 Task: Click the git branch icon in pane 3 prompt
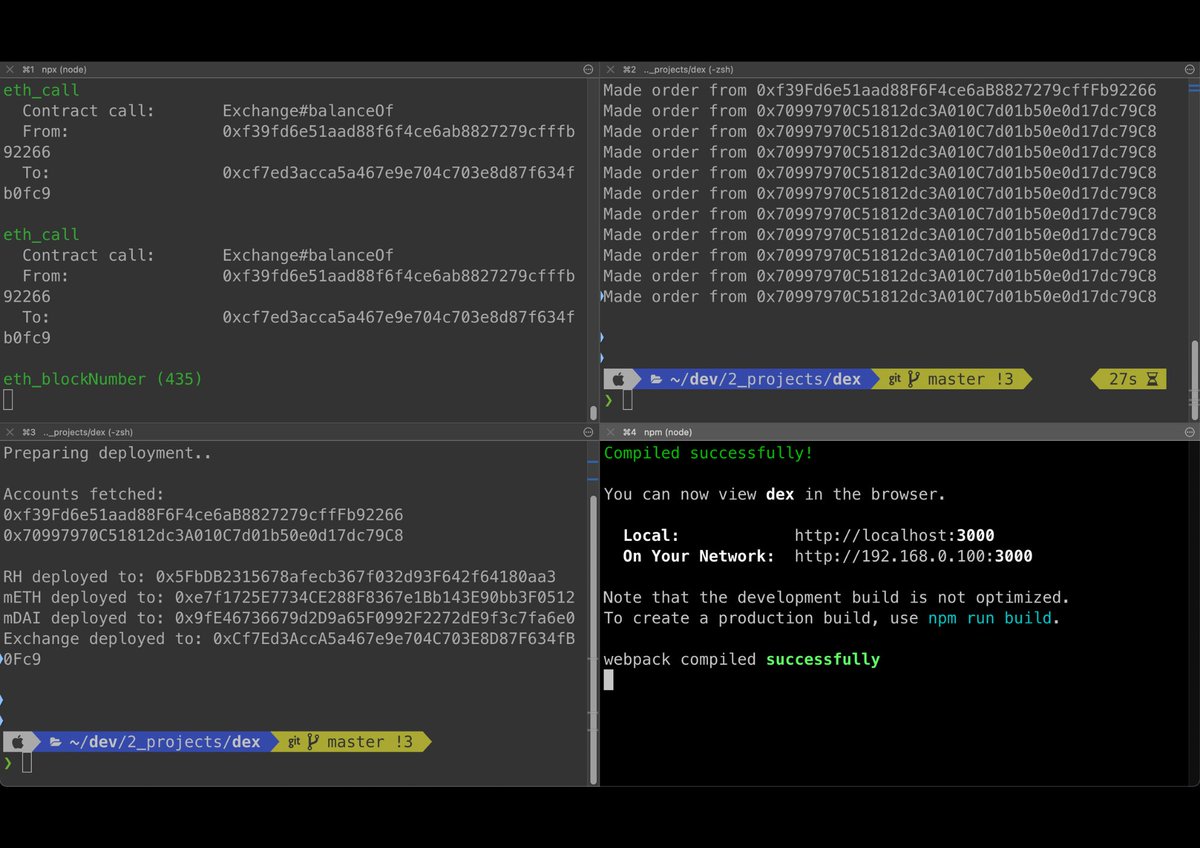[x=312, y=742]
